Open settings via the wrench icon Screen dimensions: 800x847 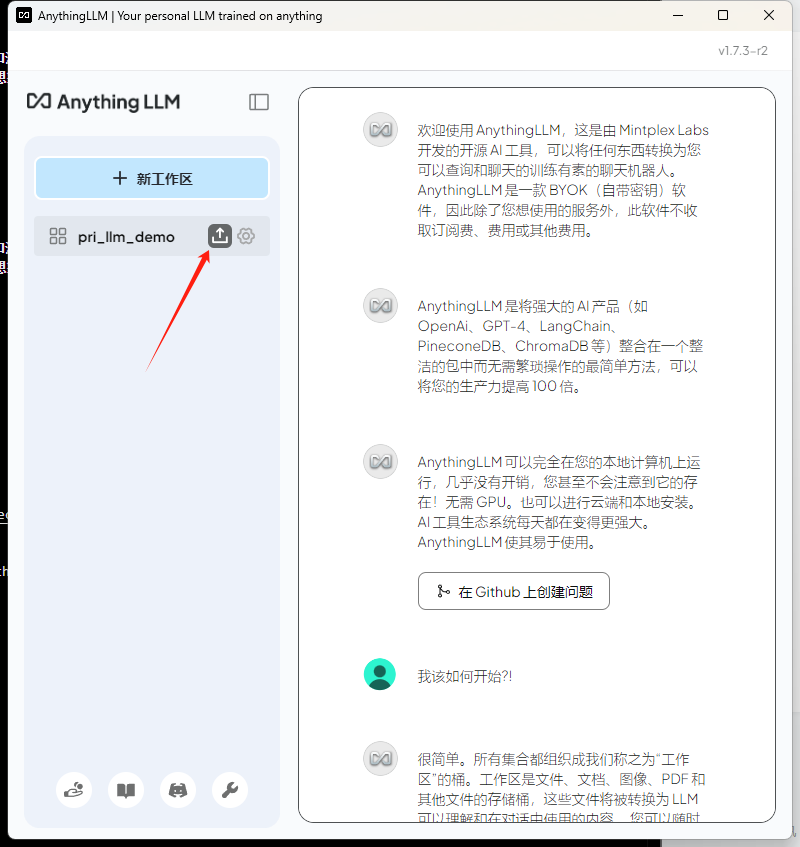click(230, 790)
